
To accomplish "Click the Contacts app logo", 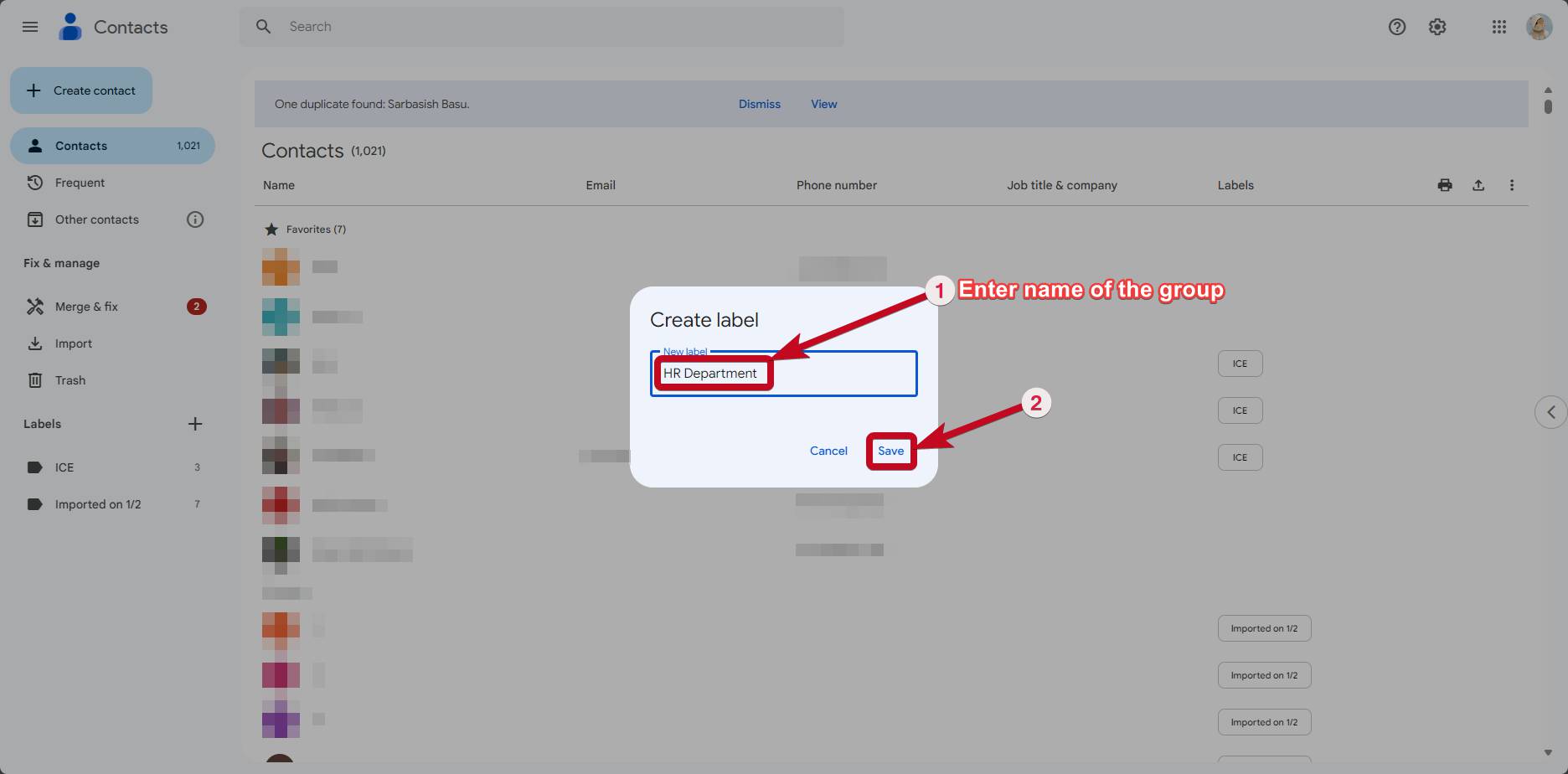I will click(x=70, y=27).
